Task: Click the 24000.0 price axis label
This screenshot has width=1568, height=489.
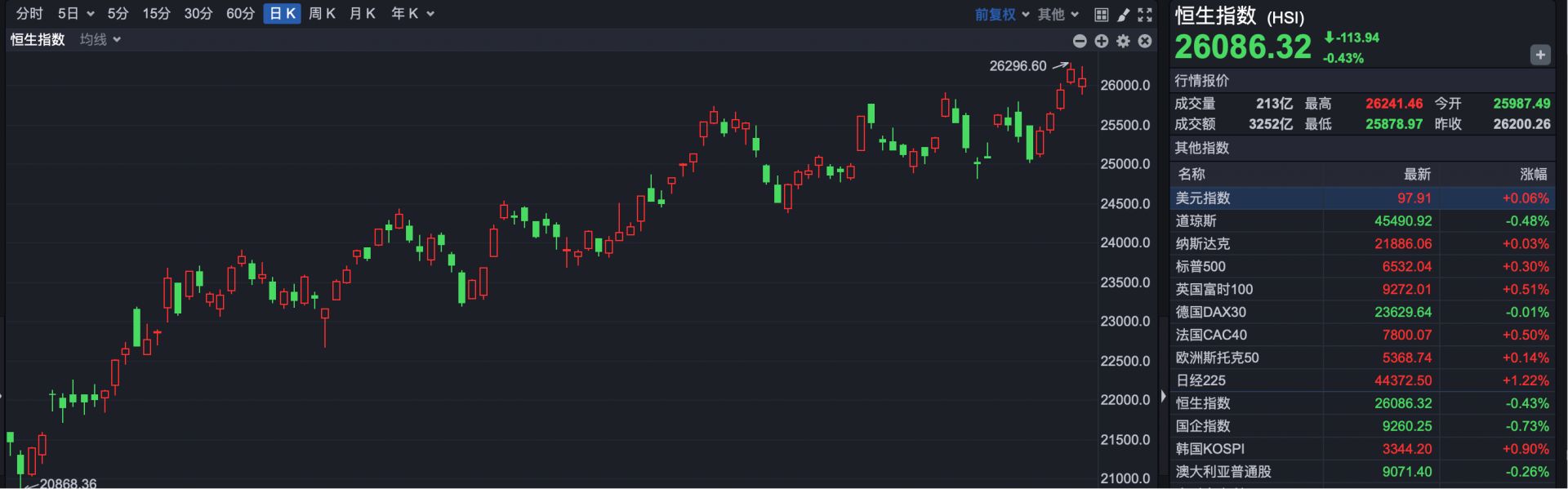Action: 1125,242
